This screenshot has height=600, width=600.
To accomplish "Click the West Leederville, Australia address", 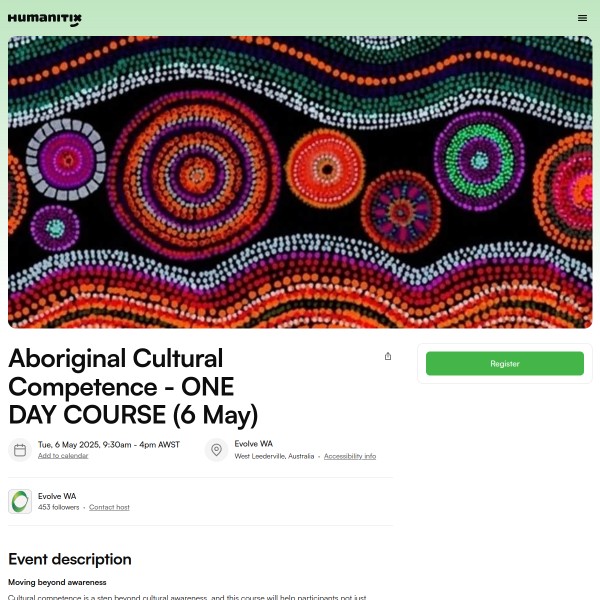I will coord(274,456).
